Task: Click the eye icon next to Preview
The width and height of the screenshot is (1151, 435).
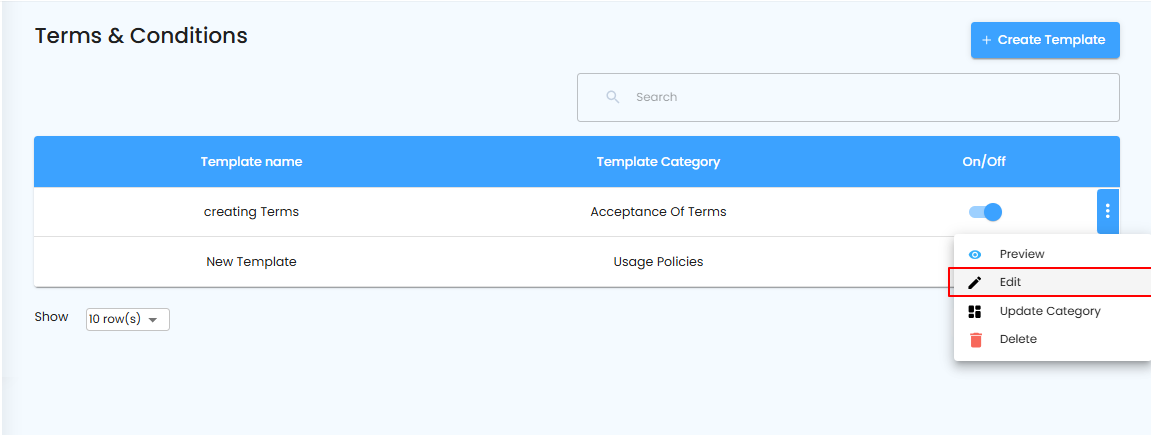Action: point(975,255)
